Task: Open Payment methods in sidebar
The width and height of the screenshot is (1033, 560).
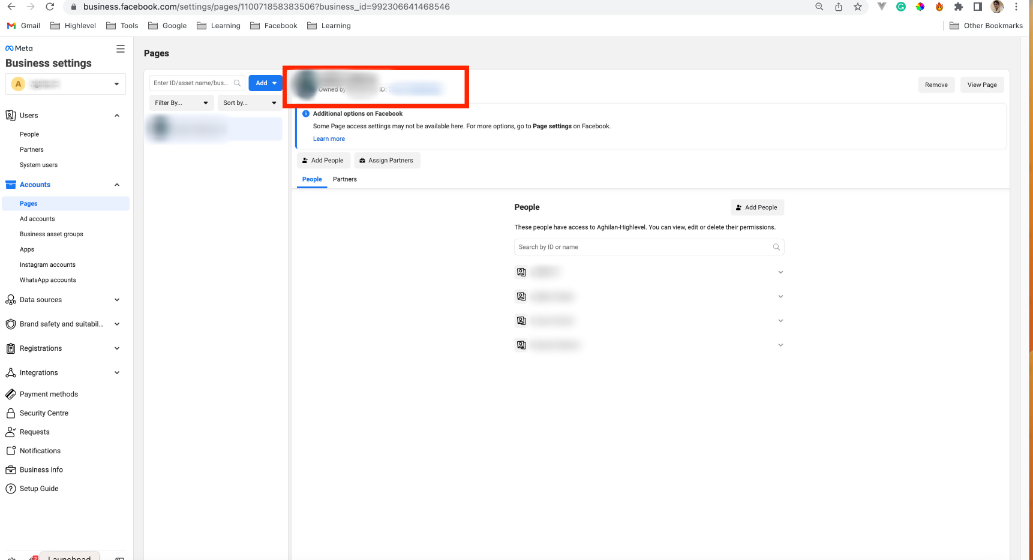Action: (48, 394)
